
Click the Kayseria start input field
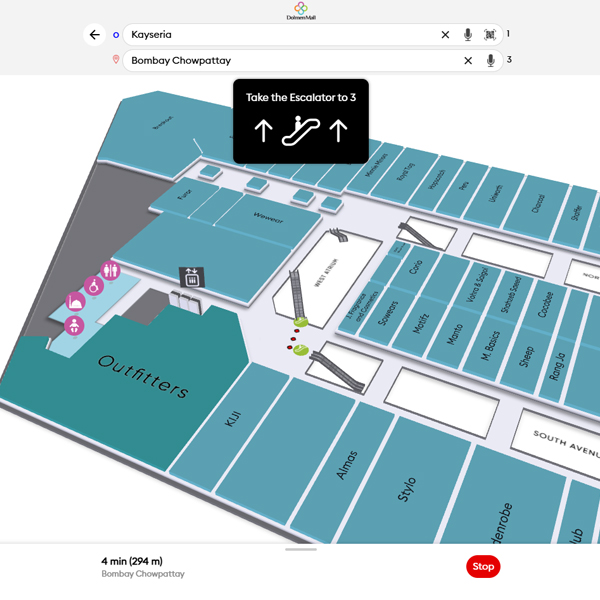(280, 35)
